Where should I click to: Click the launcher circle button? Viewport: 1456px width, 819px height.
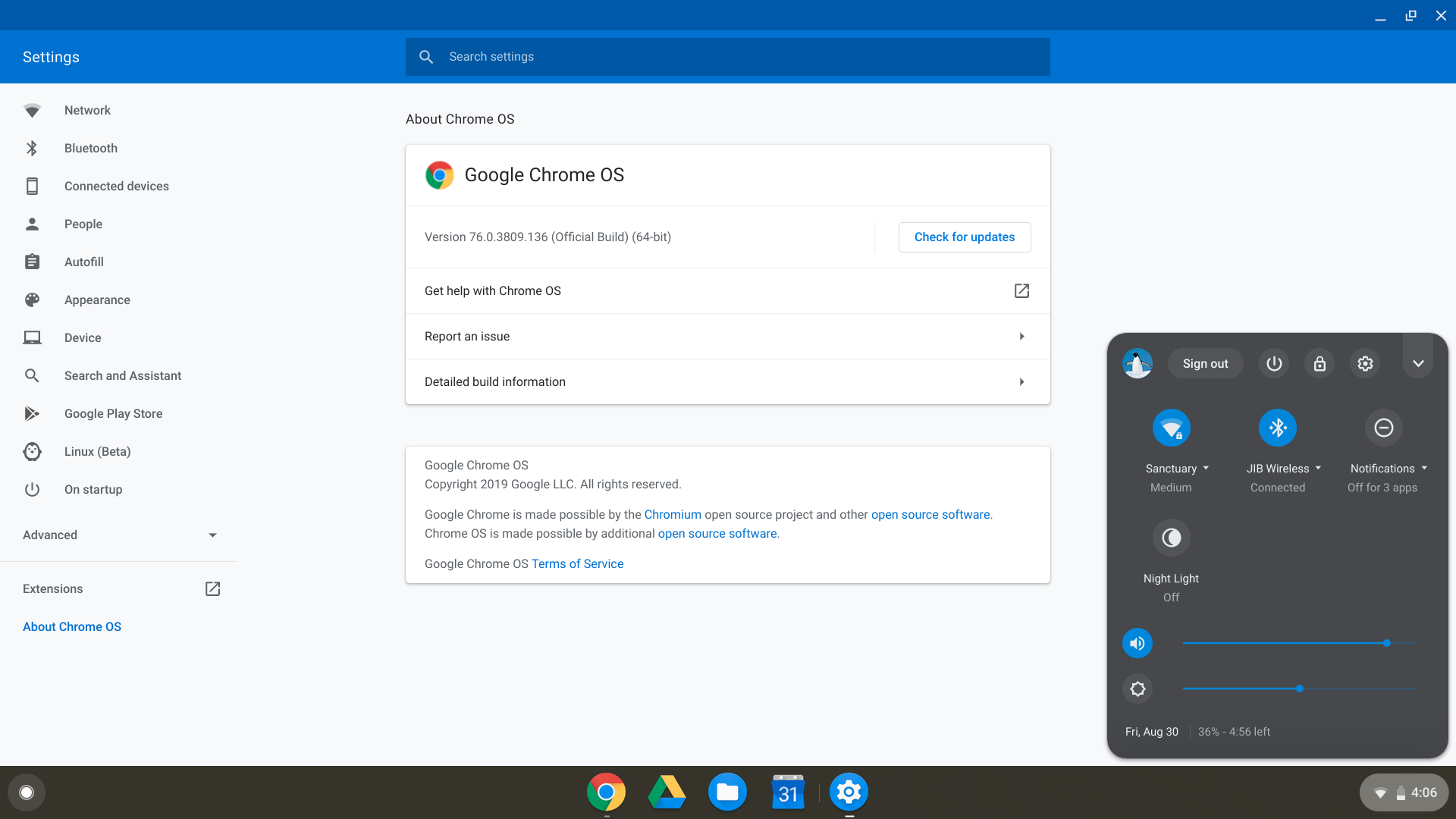[27, 792]
